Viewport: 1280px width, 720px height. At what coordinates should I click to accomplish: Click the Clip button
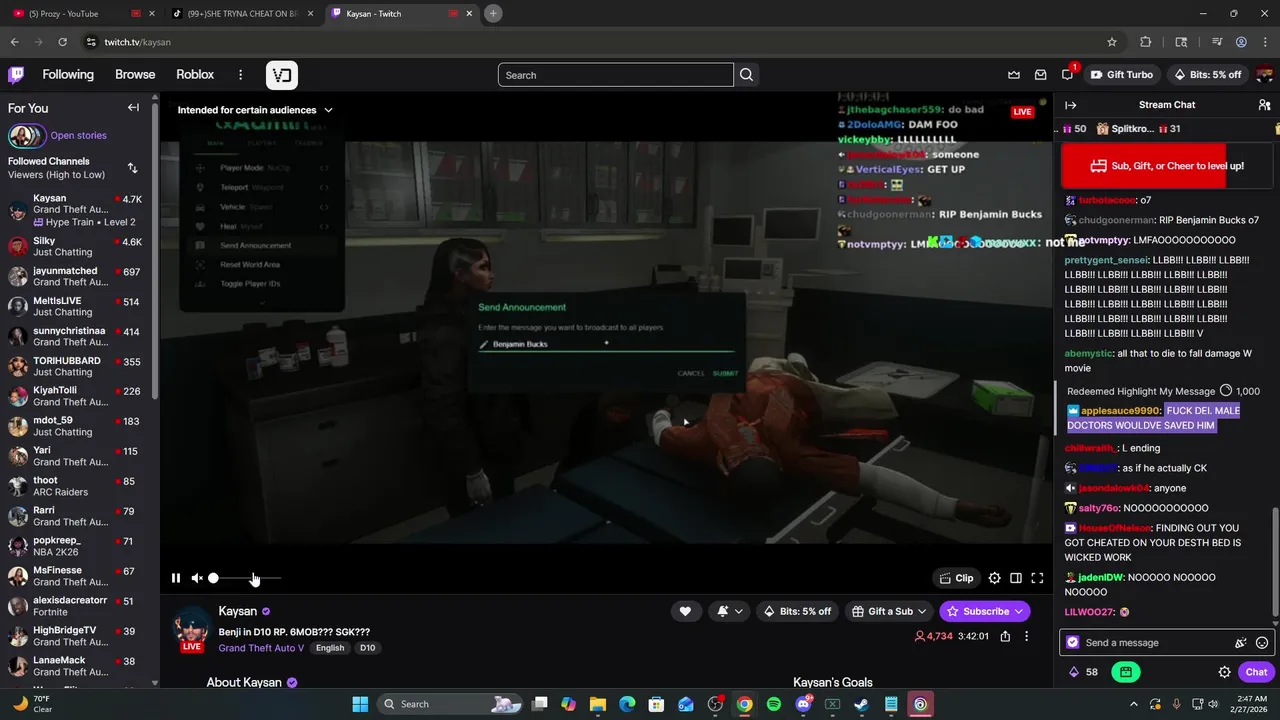[957, 578]
